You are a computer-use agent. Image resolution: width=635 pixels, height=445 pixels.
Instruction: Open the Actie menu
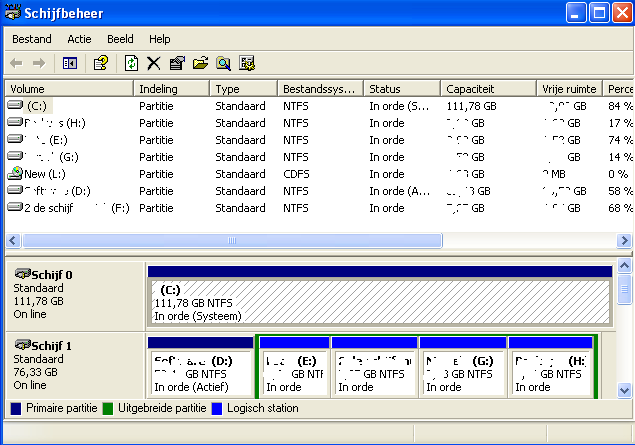79,39
